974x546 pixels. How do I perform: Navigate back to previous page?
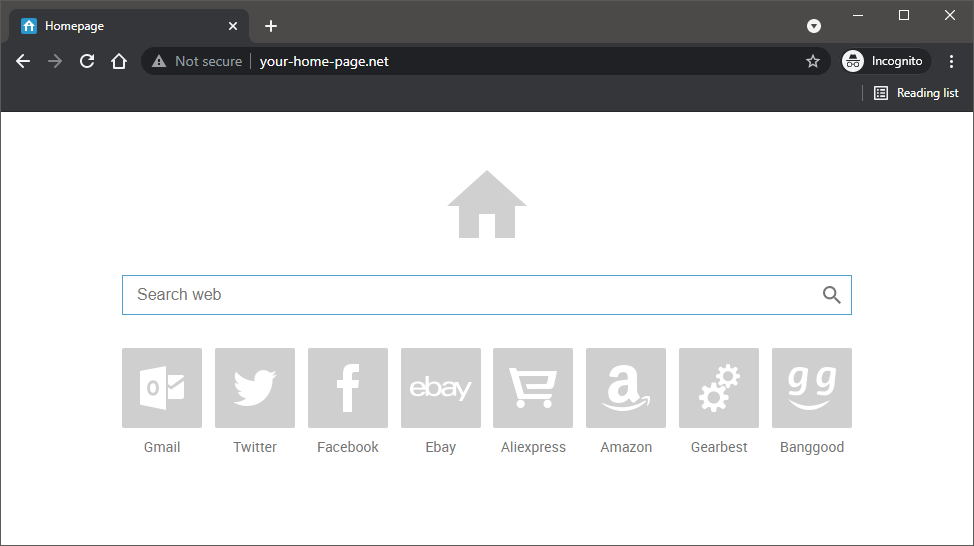(x=23, y=61)
